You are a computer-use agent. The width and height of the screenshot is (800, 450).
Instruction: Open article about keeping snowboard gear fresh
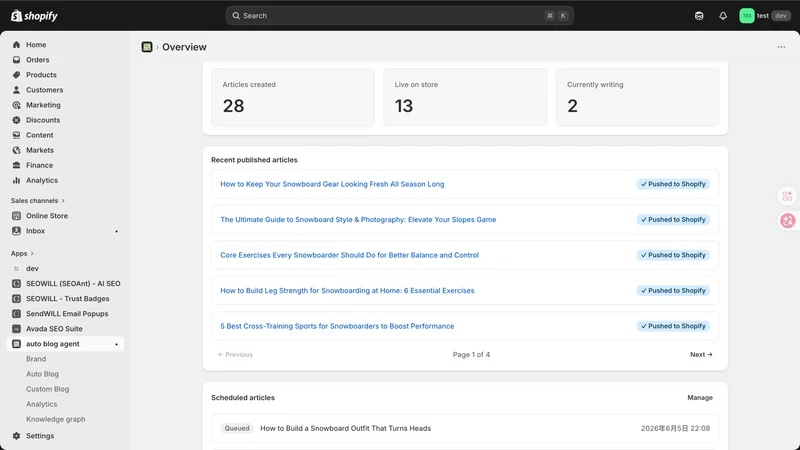332,184
